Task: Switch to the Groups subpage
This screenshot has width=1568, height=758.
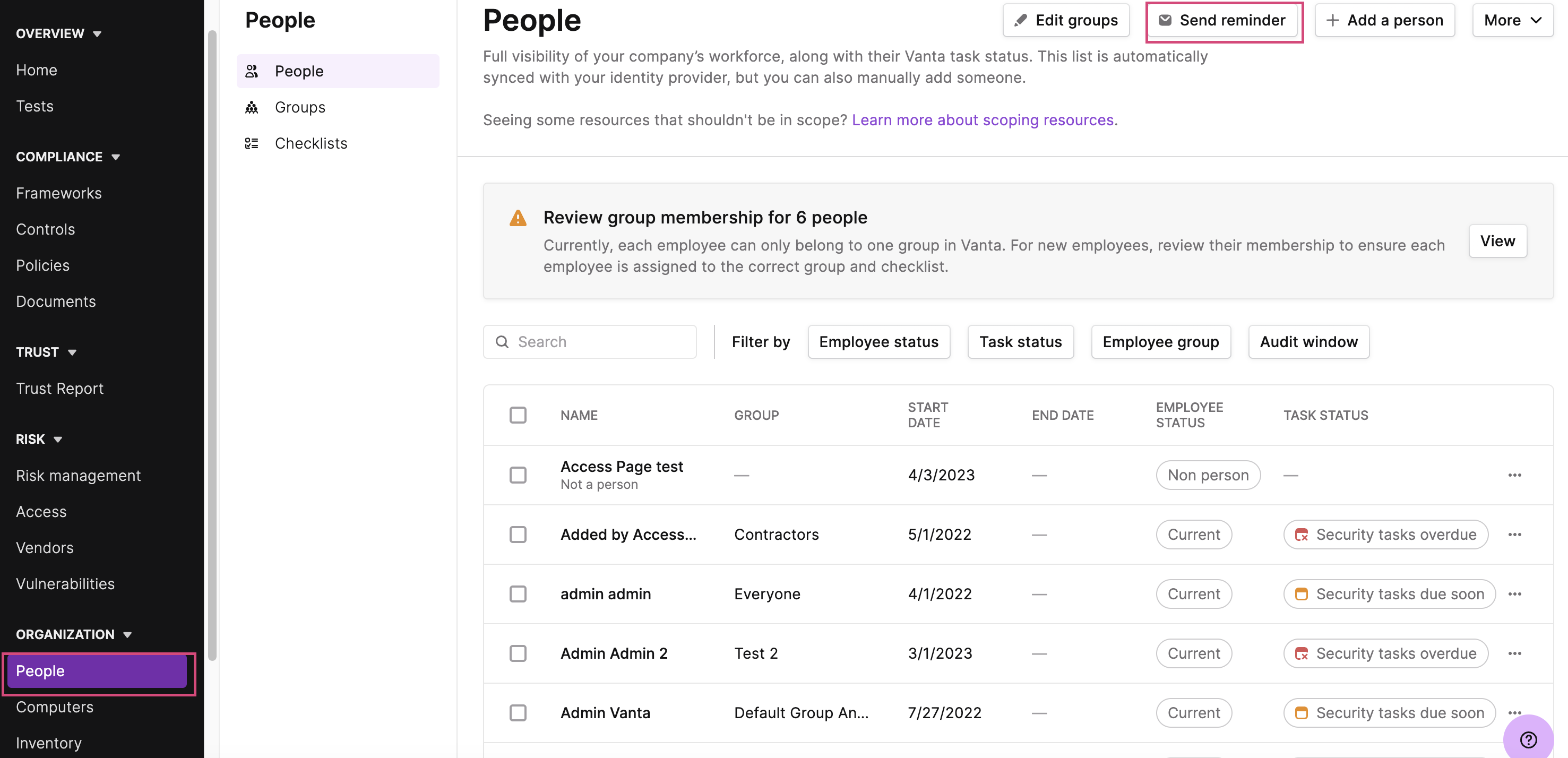Action: (338, 107)
